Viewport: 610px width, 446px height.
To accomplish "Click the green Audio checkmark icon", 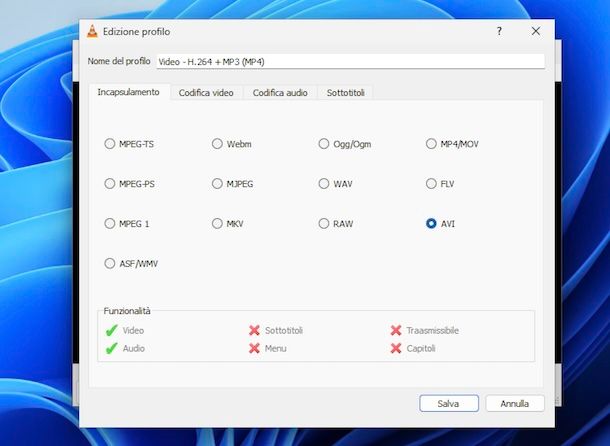I will (111, 348).
